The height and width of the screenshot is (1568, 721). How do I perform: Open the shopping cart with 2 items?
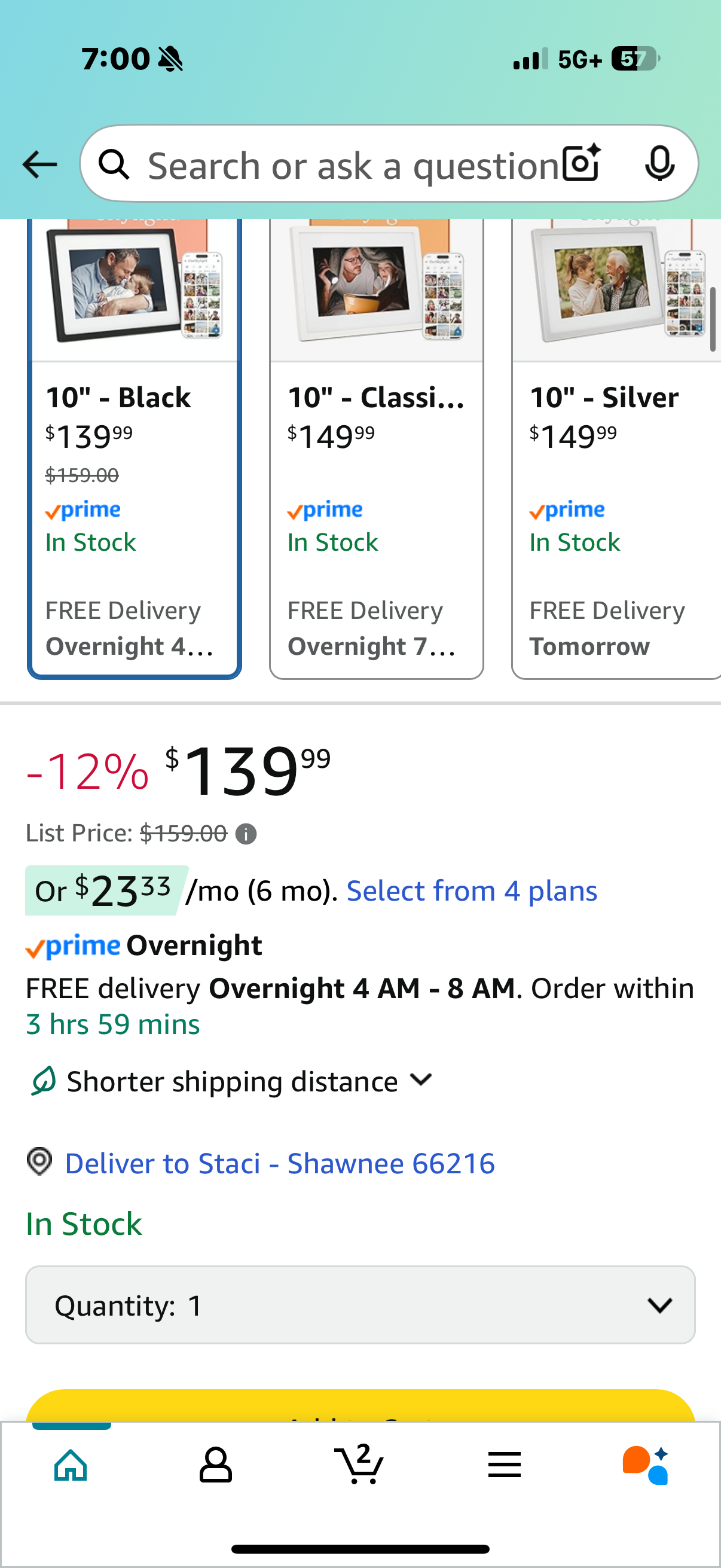(359, 1464)
